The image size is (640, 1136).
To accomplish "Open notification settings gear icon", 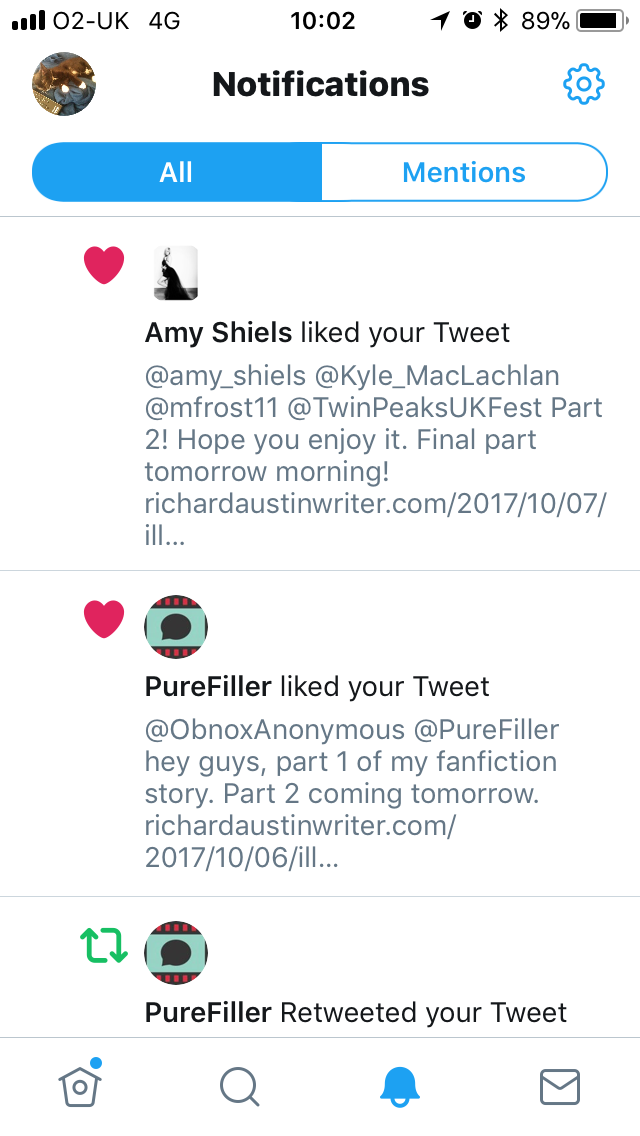I will (584, 84).
